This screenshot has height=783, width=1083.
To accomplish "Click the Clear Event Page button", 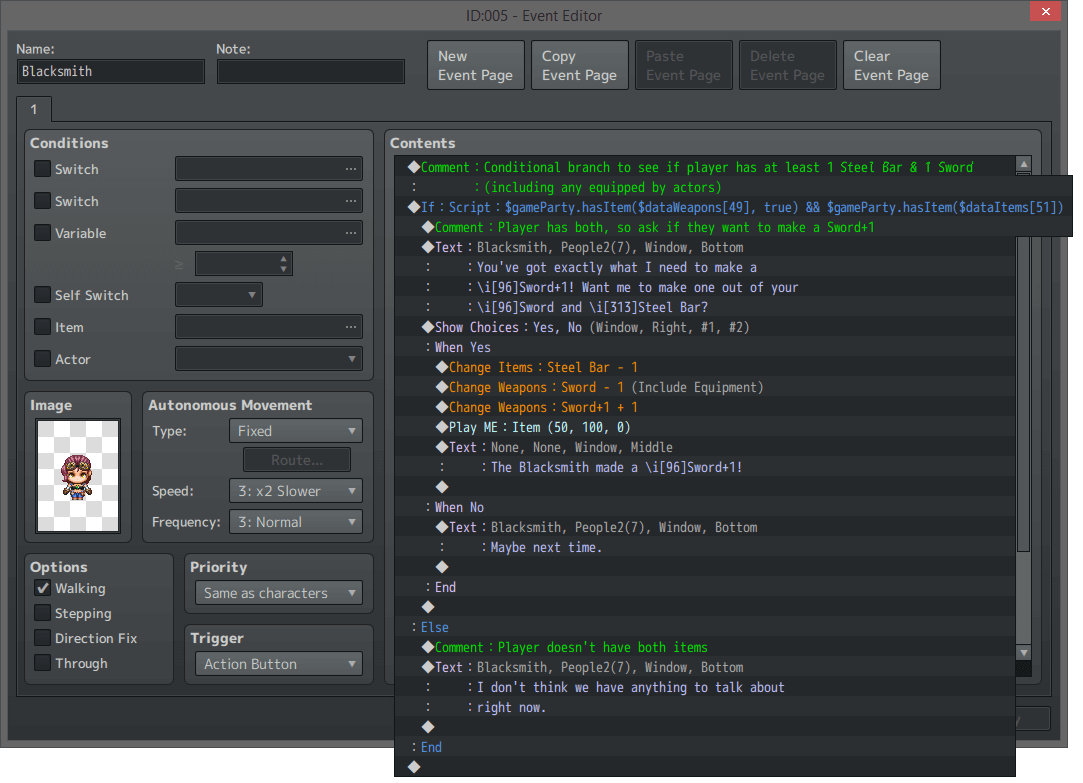I will [891, 64].
